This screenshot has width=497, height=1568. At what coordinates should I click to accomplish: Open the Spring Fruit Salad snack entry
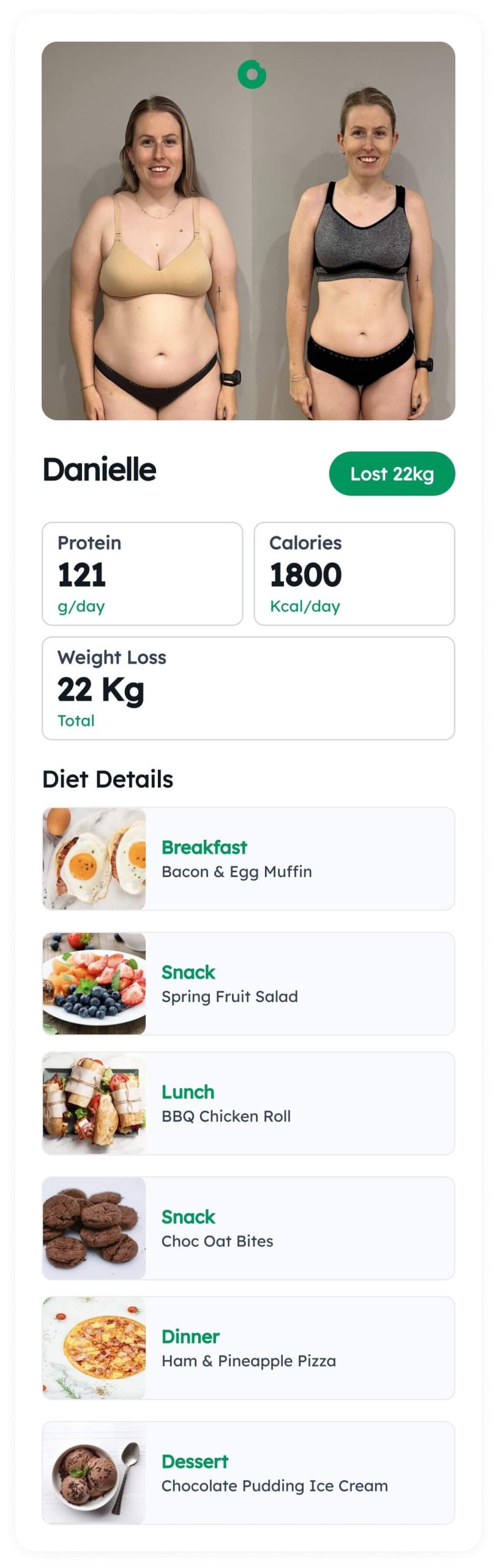(248, 984)
